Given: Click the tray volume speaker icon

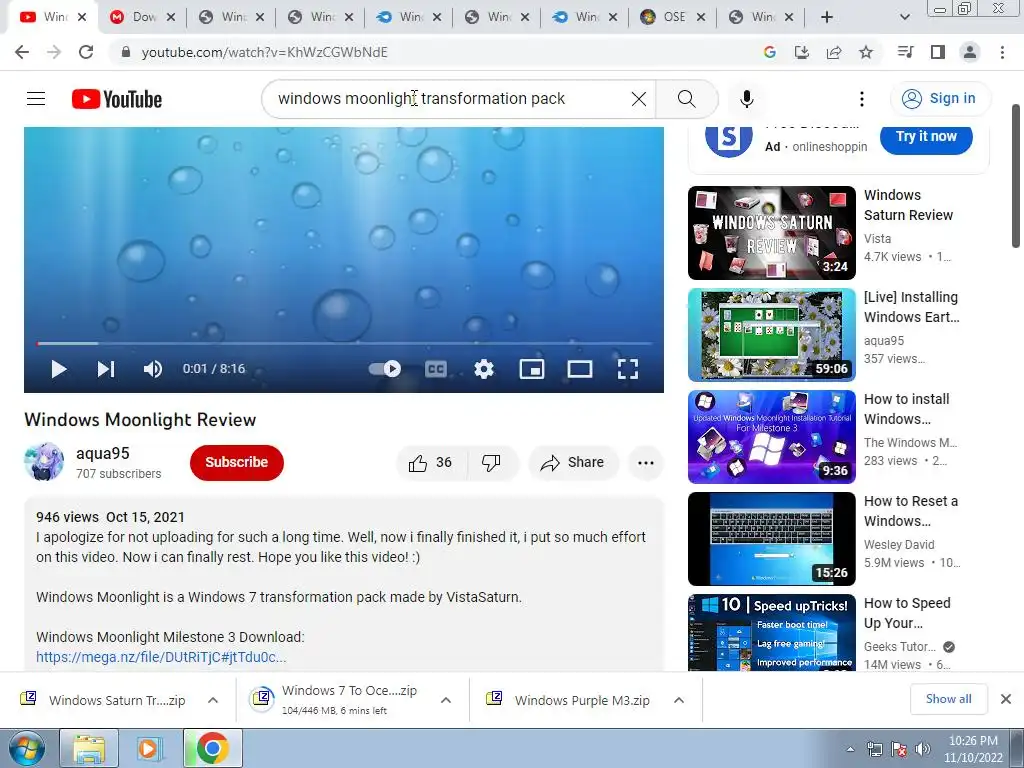Looking at the screenshot, I should click(923, 749).
